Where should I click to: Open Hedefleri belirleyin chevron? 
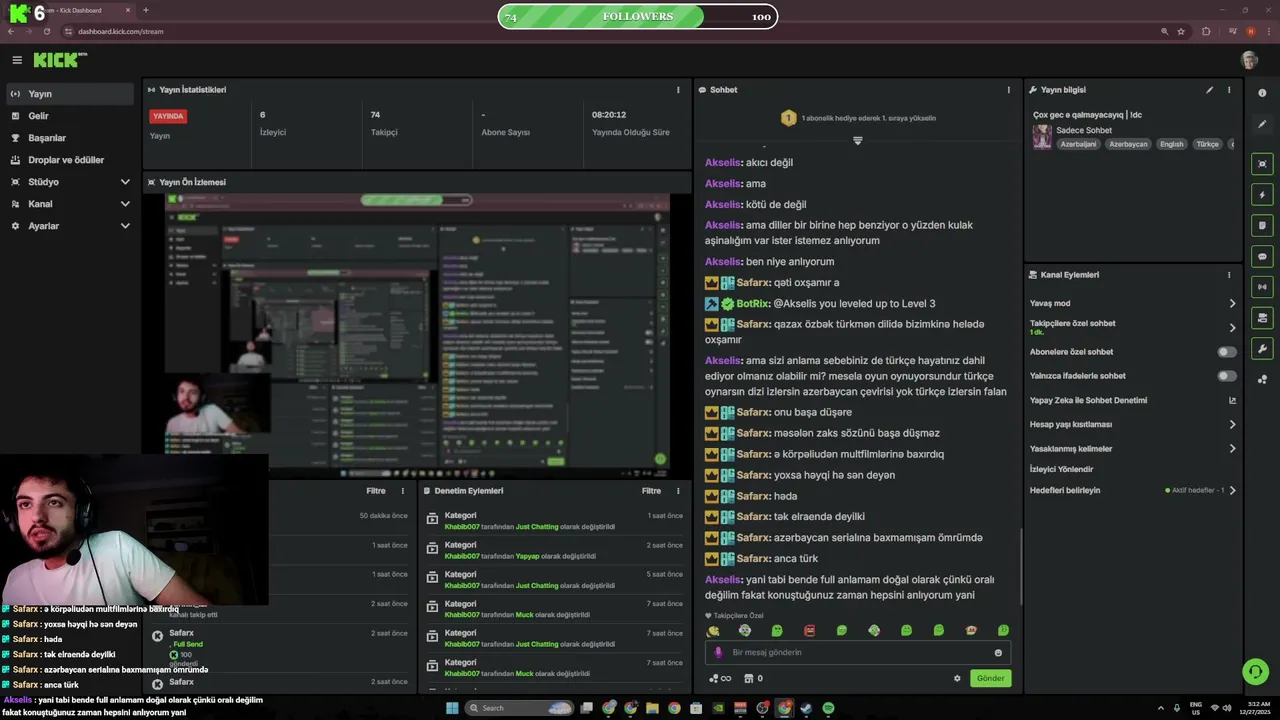coord(1232,490)
